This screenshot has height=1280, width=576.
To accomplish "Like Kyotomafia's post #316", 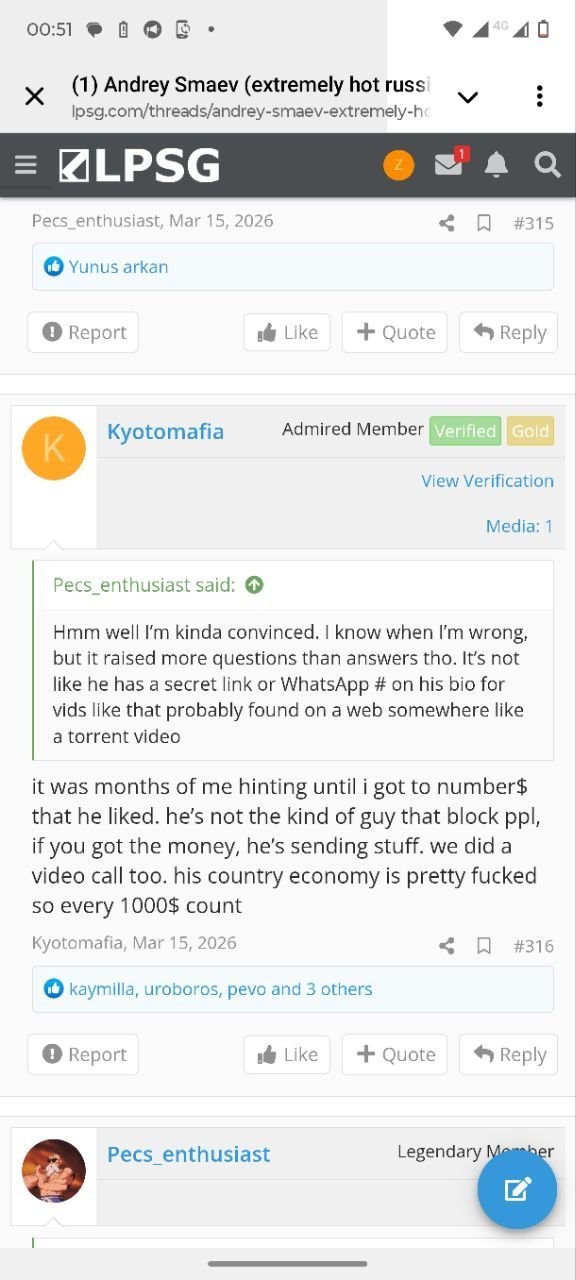I will [x=287, y=1054].
